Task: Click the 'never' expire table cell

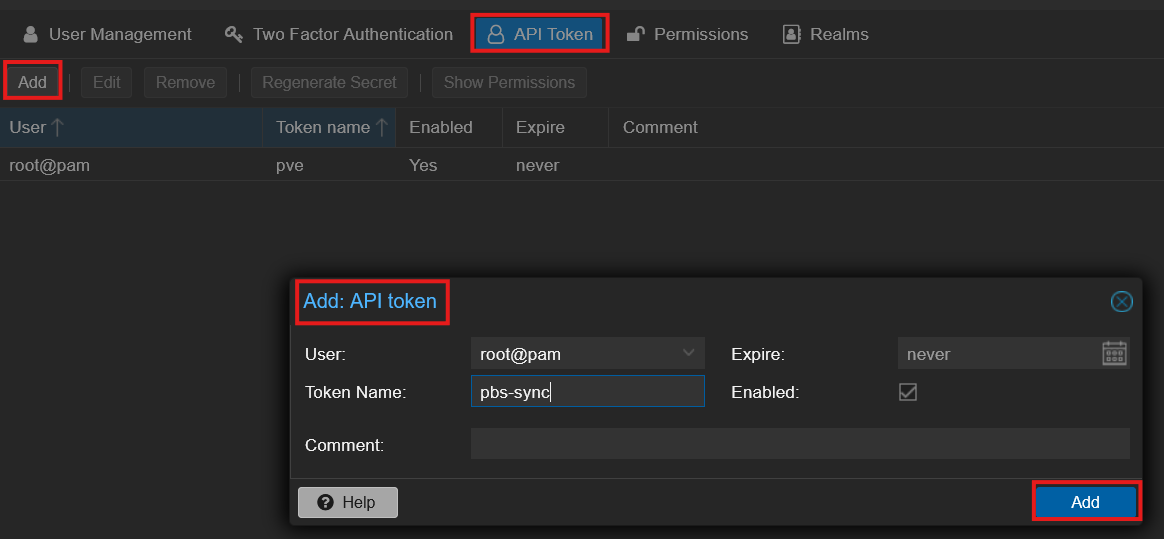Action: (x=537, y=165)
